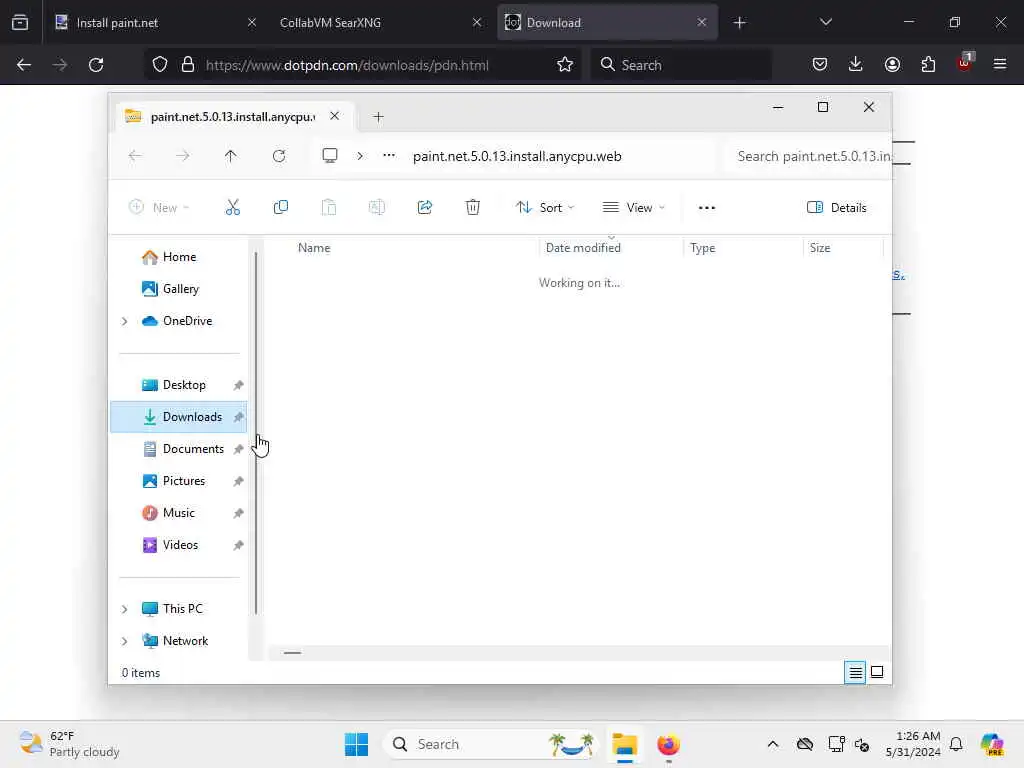Viewport: 1024px width, 768px height.
Task: Sort by Date modified column header
Action: click(x=583, y=248)
